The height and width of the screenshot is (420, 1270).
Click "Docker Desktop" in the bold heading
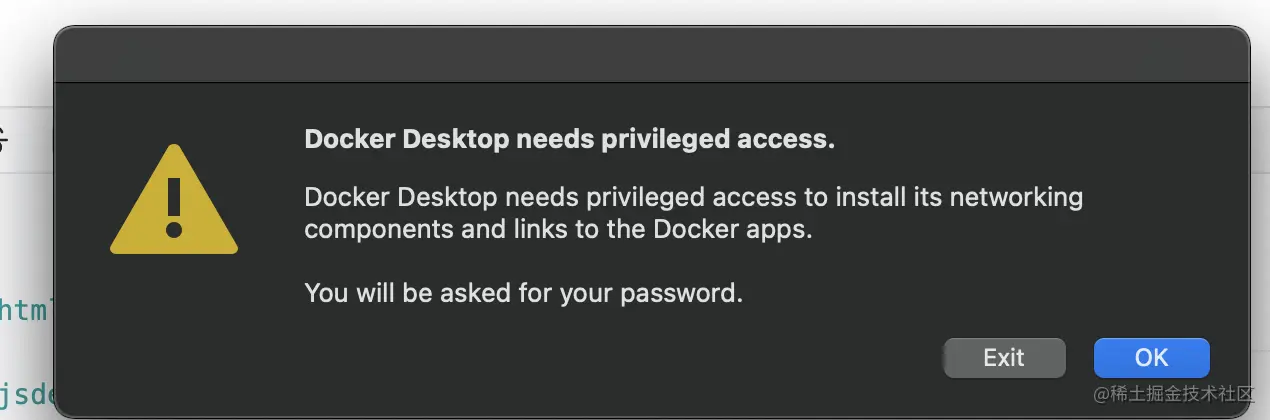(x=407, y=140)
